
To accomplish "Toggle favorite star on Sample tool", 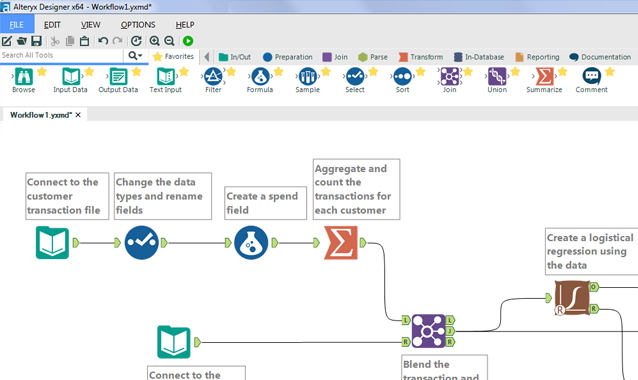I will 326,72.
